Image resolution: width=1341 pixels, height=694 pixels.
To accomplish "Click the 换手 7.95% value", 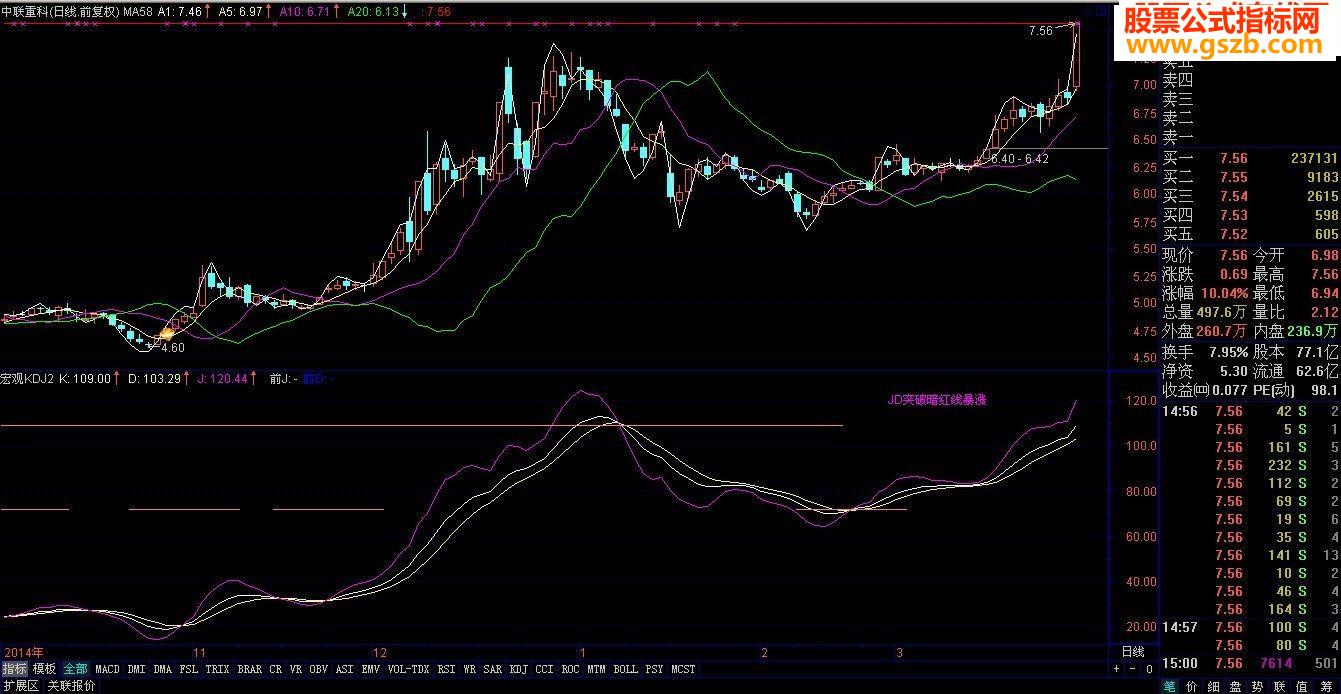I will (x=1227, y=352).
